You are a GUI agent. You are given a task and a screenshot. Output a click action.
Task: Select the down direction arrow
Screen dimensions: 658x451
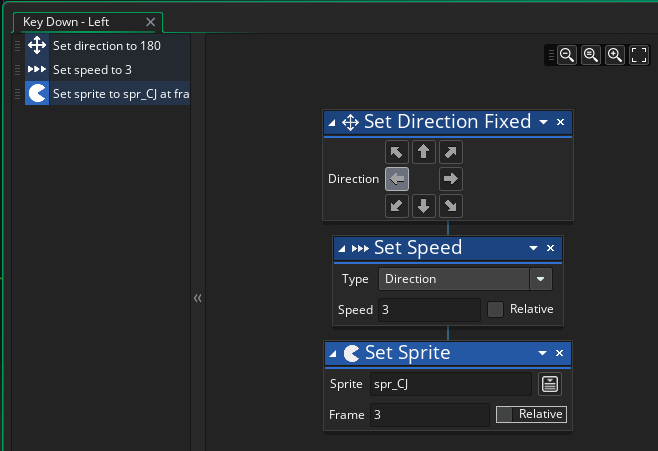[424, 206]
